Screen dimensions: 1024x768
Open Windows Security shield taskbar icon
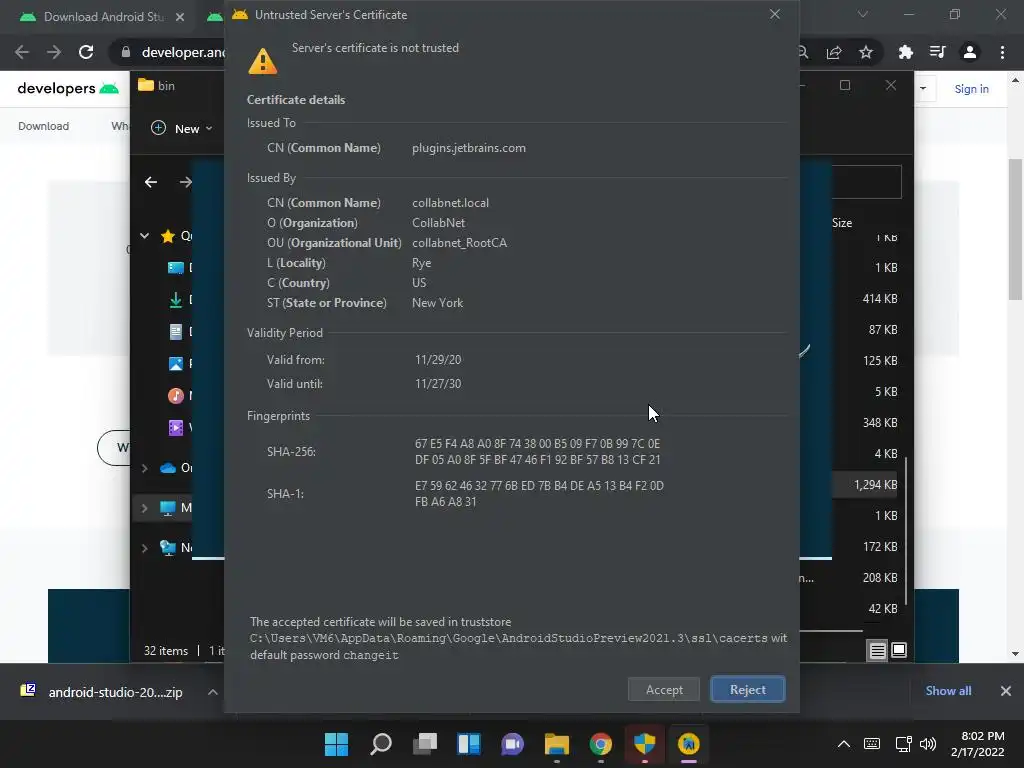point(644,744)
